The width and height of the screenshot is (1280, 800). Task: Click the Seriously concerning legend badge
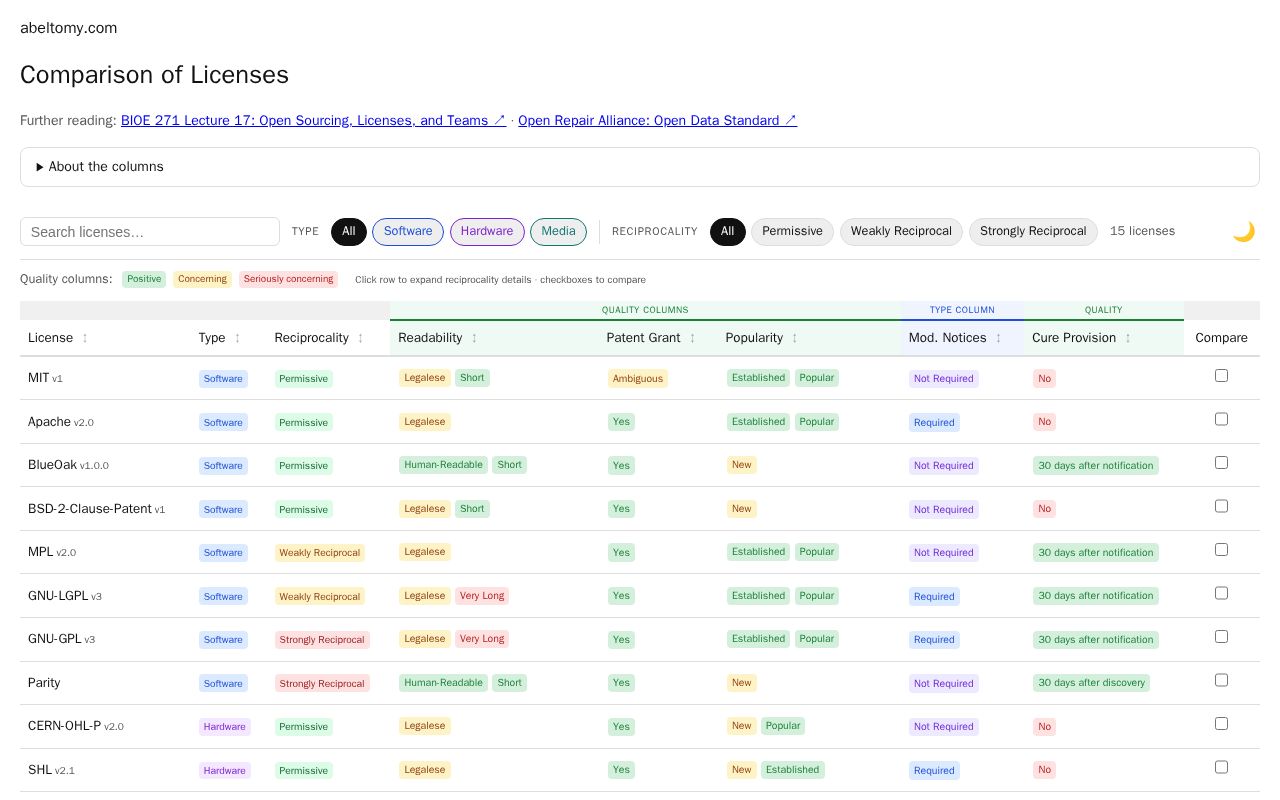point(288,279)
